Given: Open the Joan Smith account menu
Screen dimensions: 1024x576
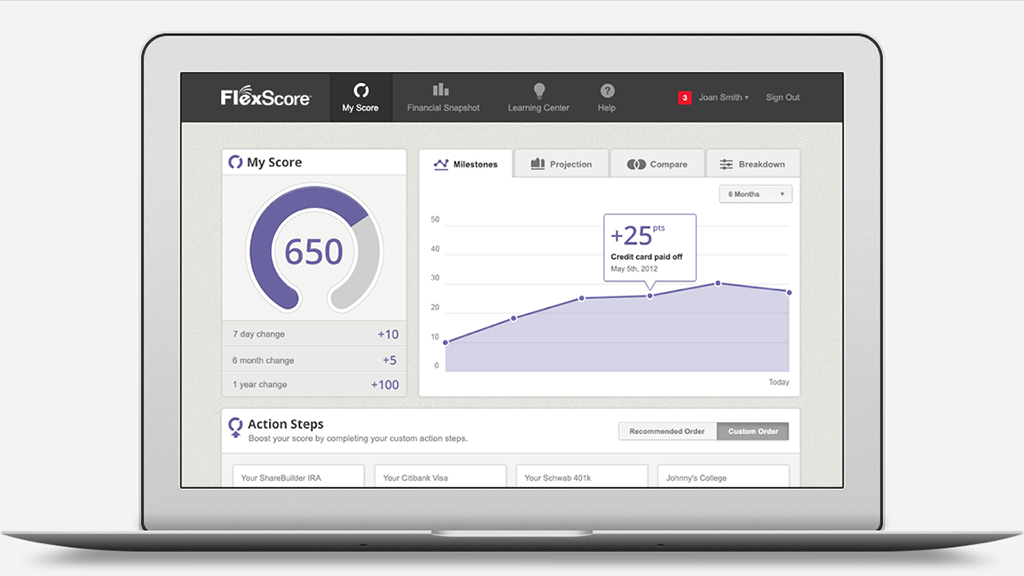Looking at the screenshot, I should tap(723, 98).
